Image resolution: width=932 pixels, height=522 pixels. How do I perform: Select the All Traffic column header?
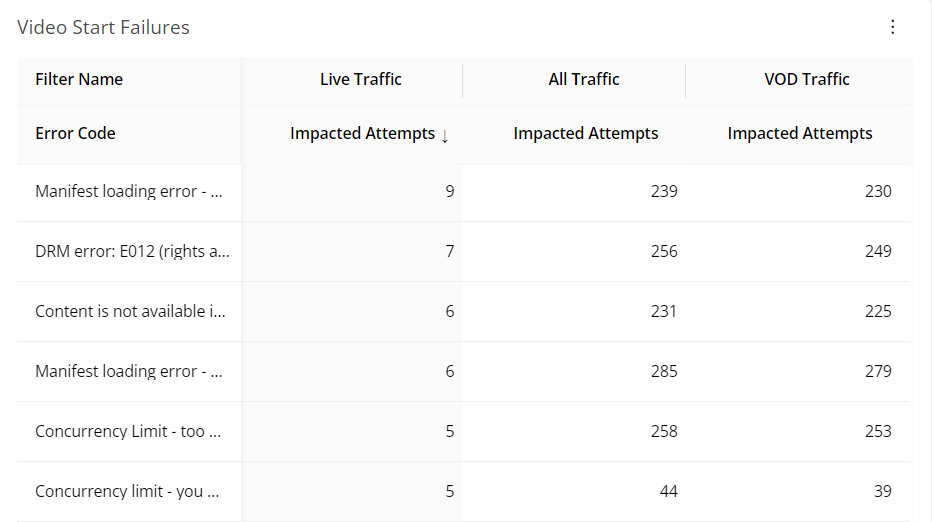tap(584, 79)
